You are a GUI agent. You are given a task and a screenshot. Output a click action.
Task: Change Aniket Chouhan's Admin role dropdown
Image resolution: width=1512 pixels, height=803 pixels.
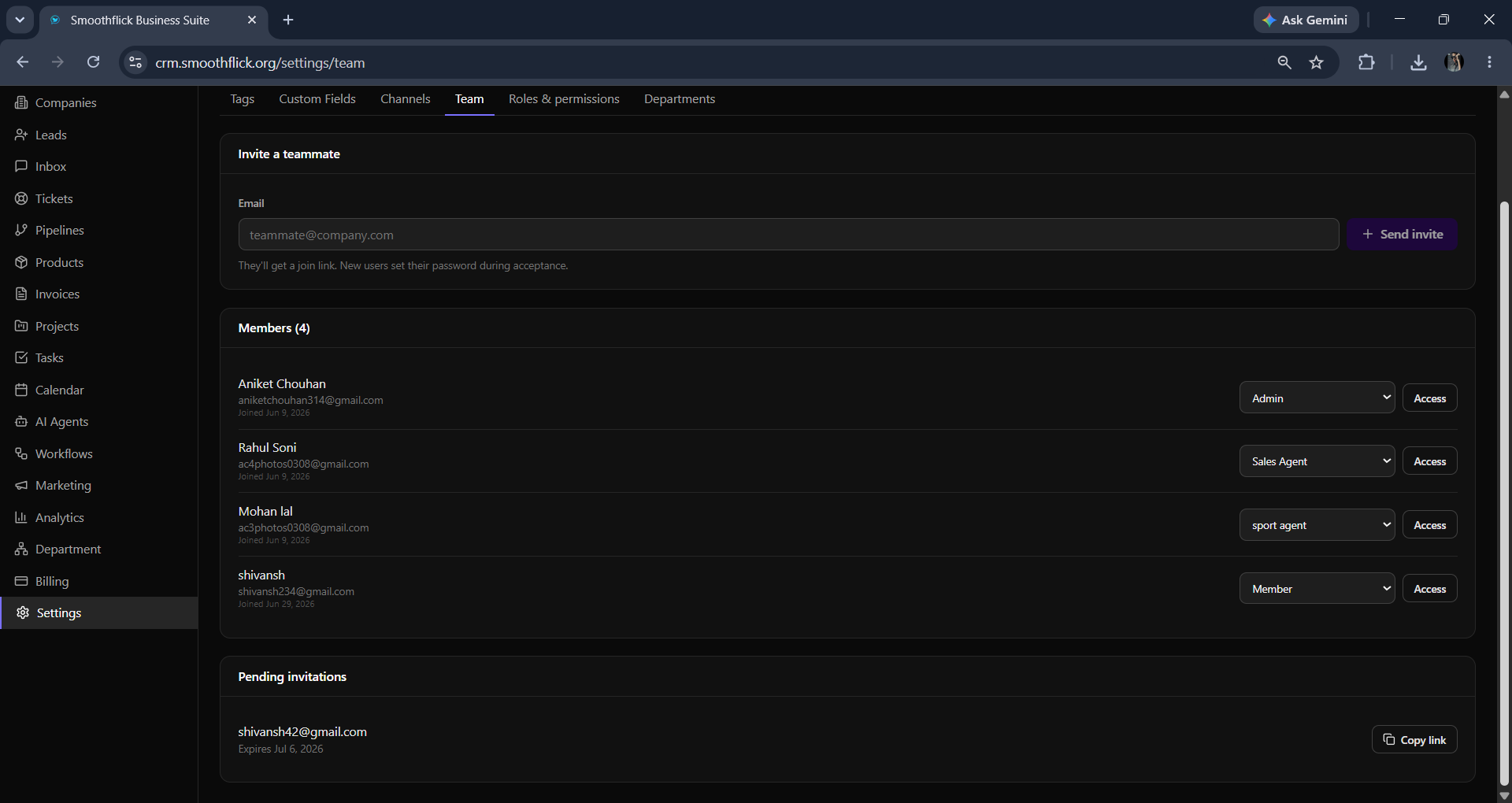[1317, 398]
